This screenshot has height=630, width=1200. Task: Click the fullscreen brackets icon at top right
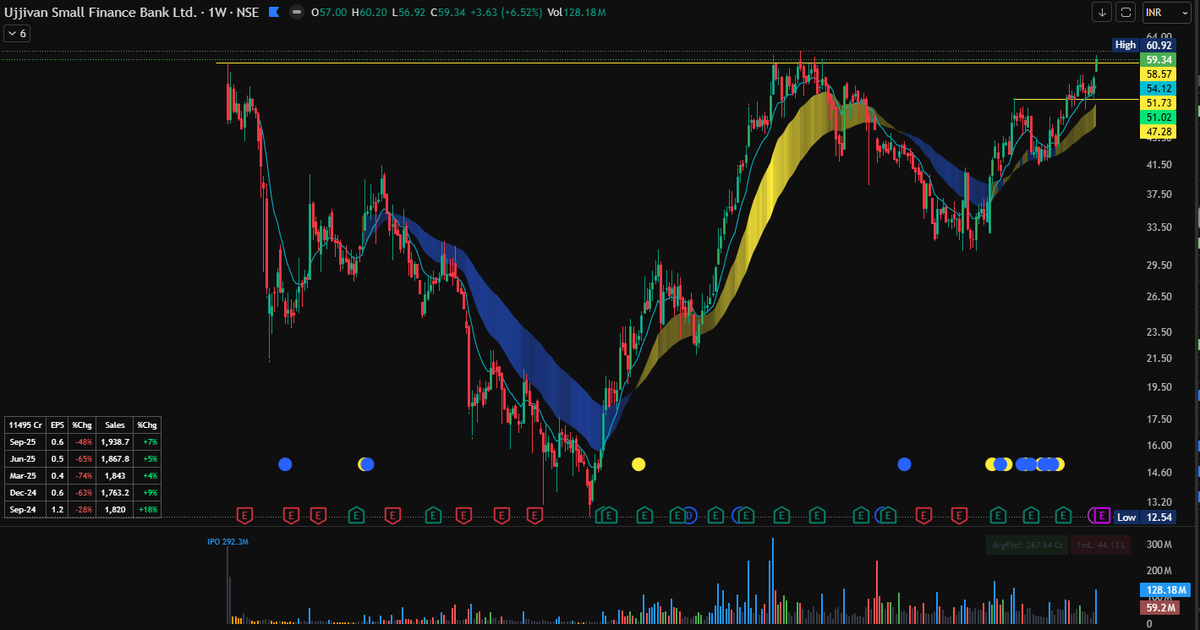click(1126, 12)
